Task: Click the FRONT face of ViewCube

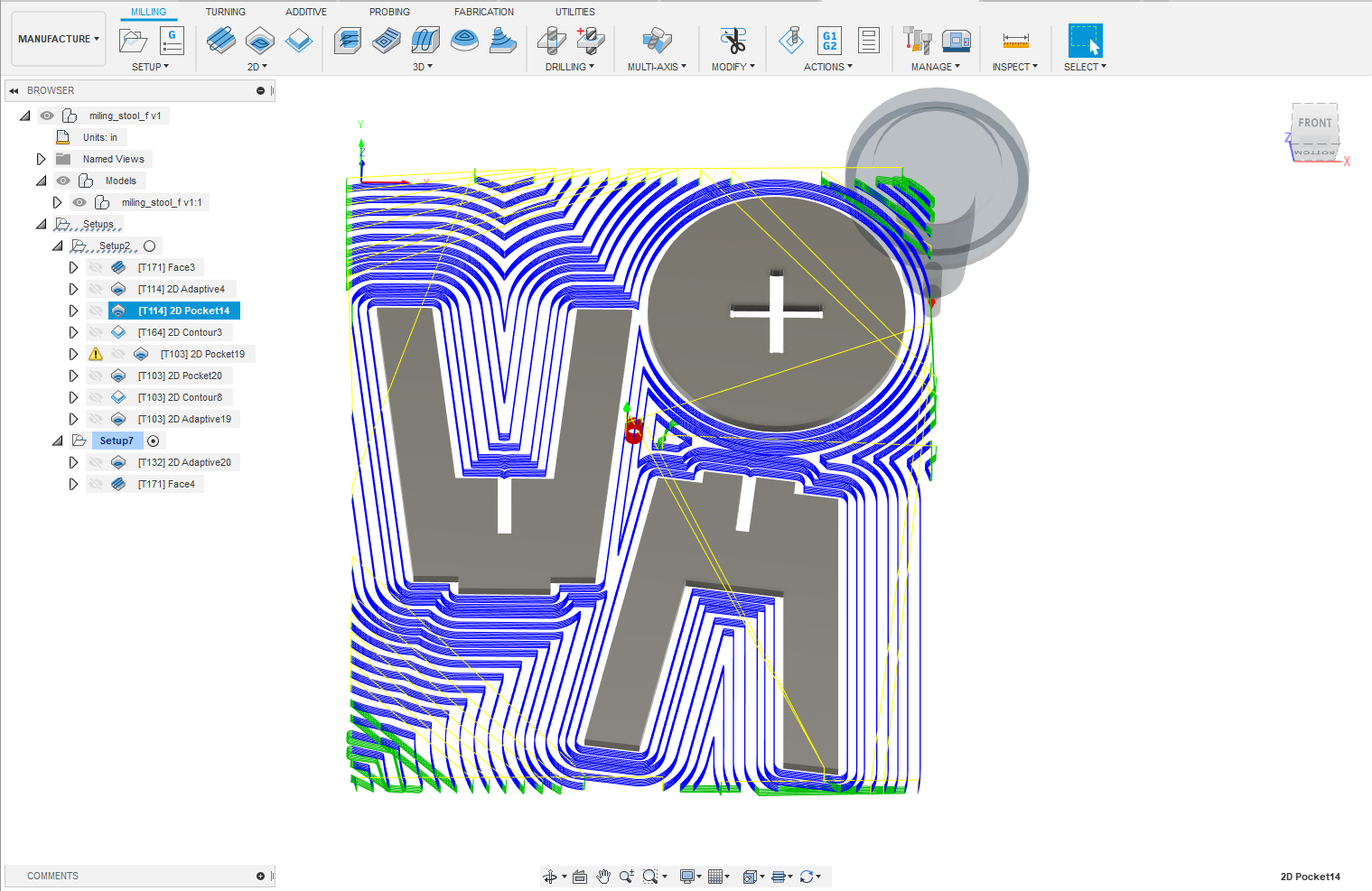Action: click(1314, 124)
